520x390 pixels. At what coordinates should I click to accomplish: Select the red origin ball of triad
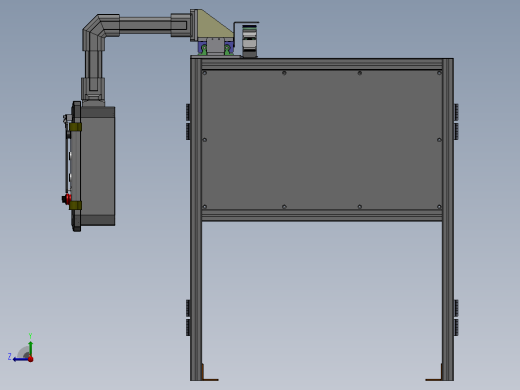[31, 359]
